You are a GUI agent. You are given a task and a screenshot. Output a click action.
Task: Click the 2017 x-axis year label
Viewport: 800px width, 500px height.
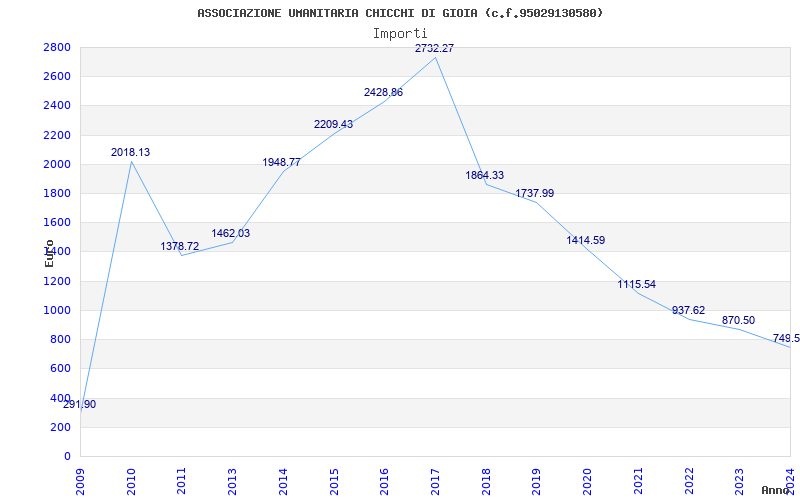[435, 482]
